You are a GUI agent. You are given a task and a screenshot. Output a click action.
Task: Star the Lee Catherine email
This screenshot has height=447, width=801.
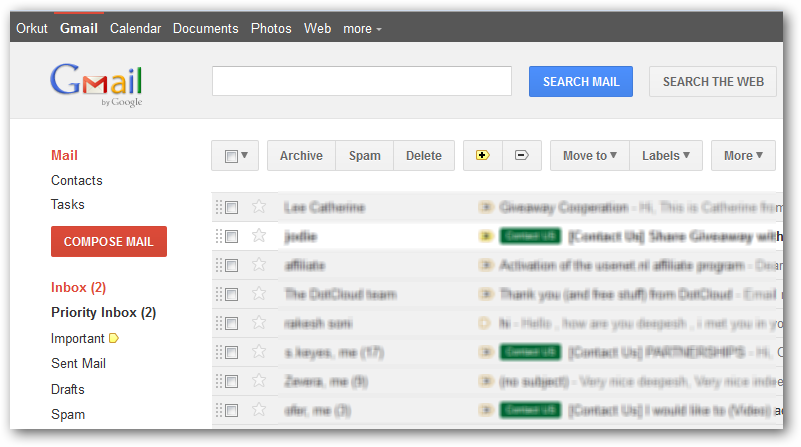click(259, 207)
